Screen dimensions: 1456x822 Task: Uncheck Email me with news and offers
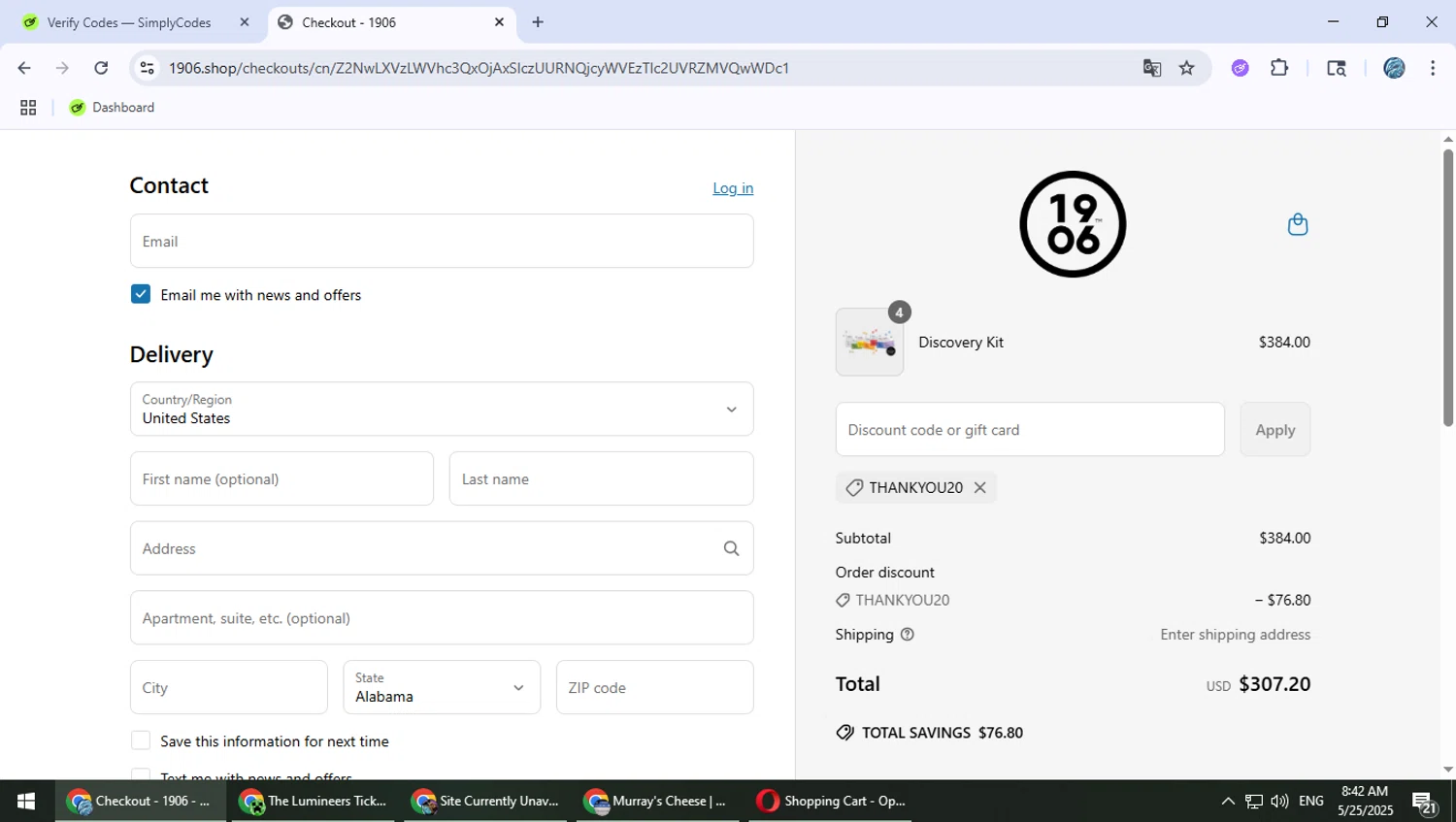pyautogui.click(x=141, y=294)
